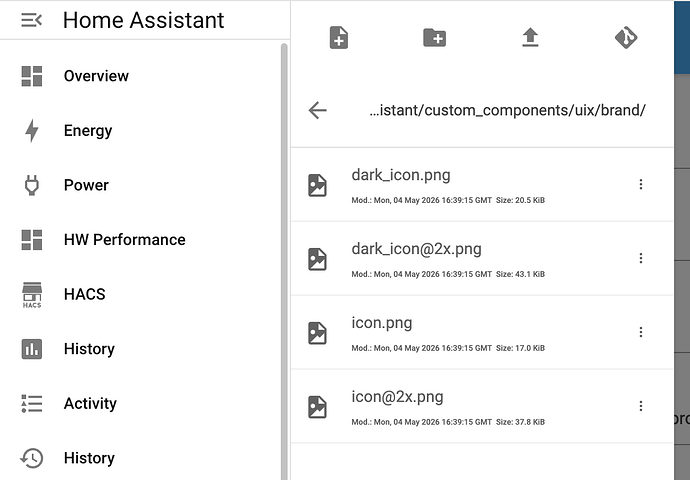
Task: Click the Overview dashboard icon
Action: point(32,76)
